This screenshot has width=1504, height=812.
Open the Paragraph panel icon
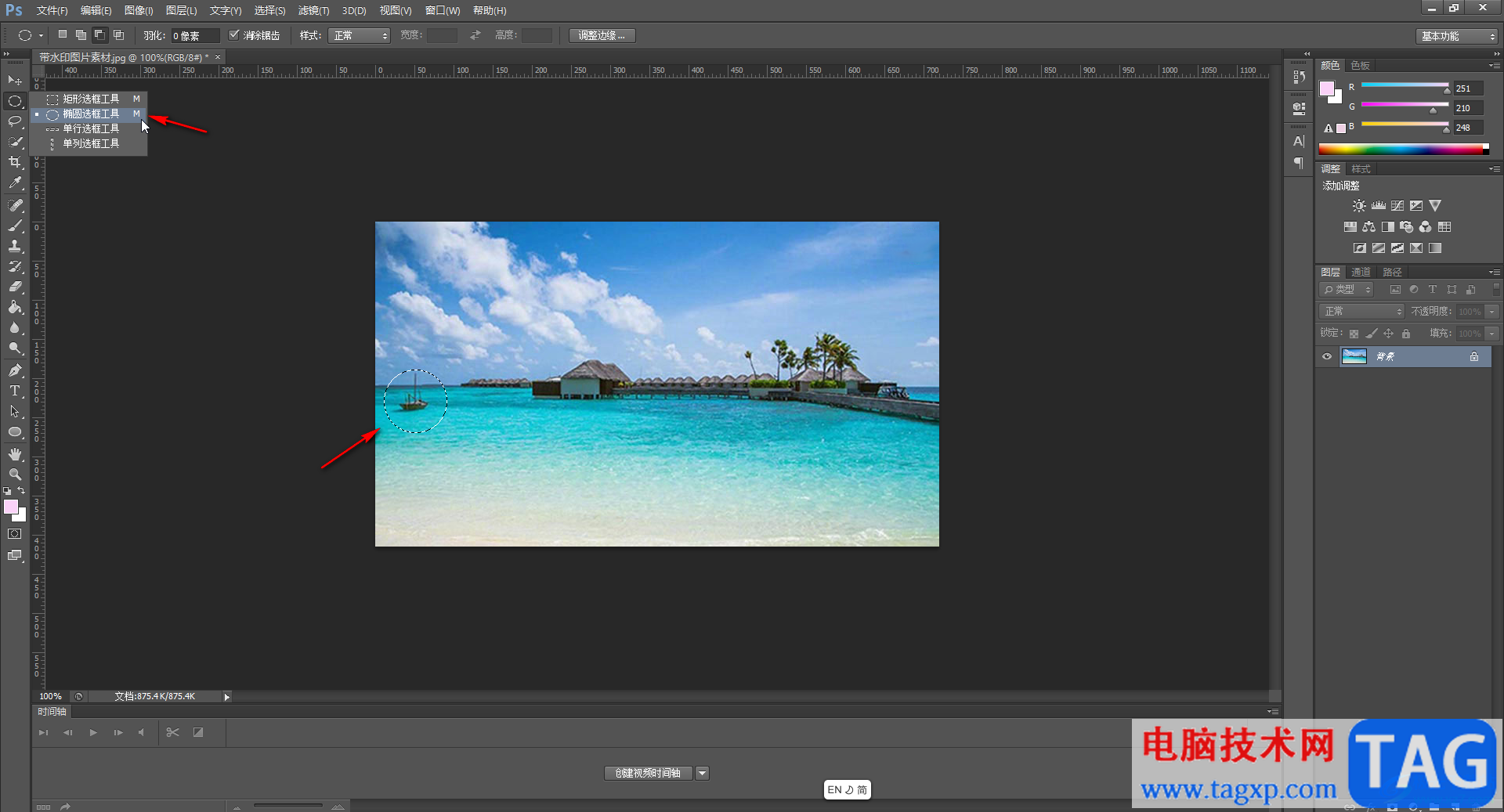(1299, 163)
